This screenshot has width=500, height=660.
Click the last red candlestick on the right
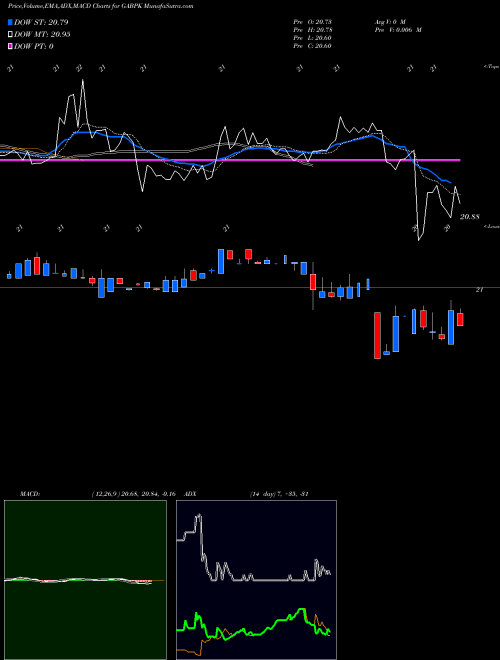point(460,319)
